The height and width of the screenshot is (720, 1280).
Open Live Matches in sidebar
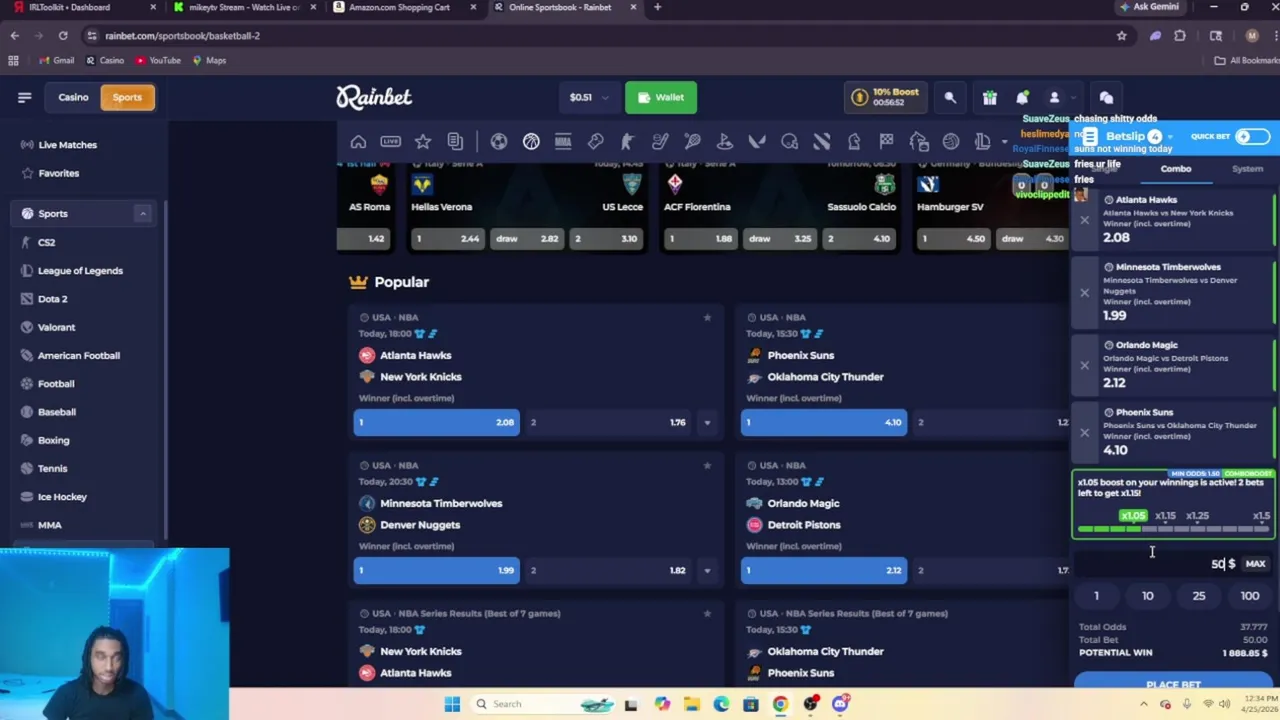click(x=67, y=145)
